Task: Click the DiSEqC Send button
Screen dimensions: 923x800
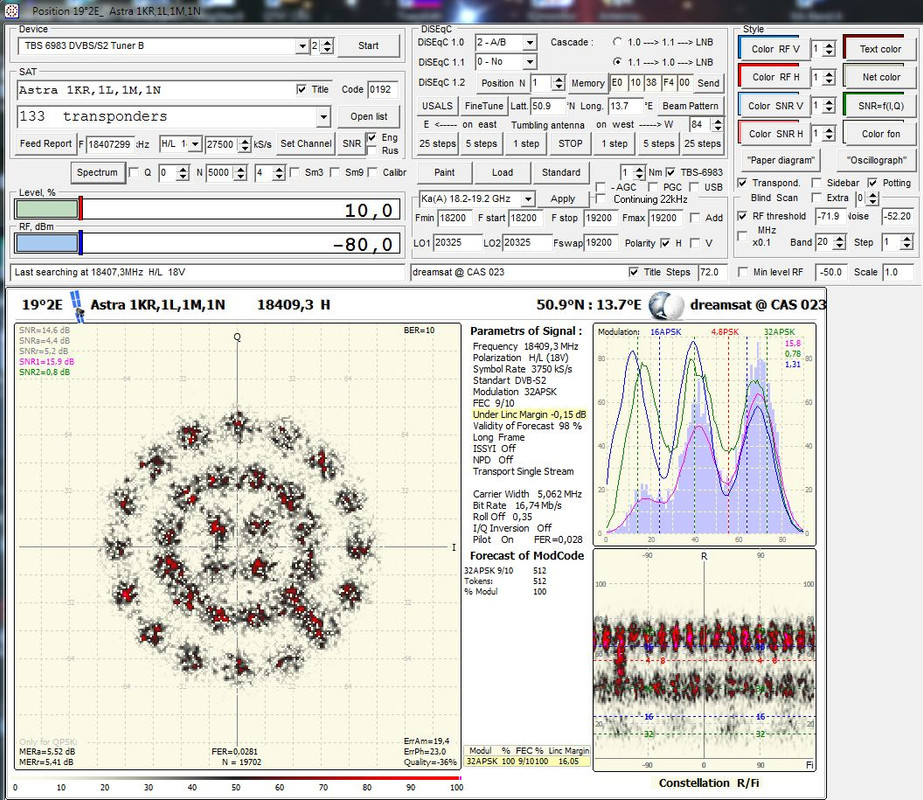Action: 708,83
